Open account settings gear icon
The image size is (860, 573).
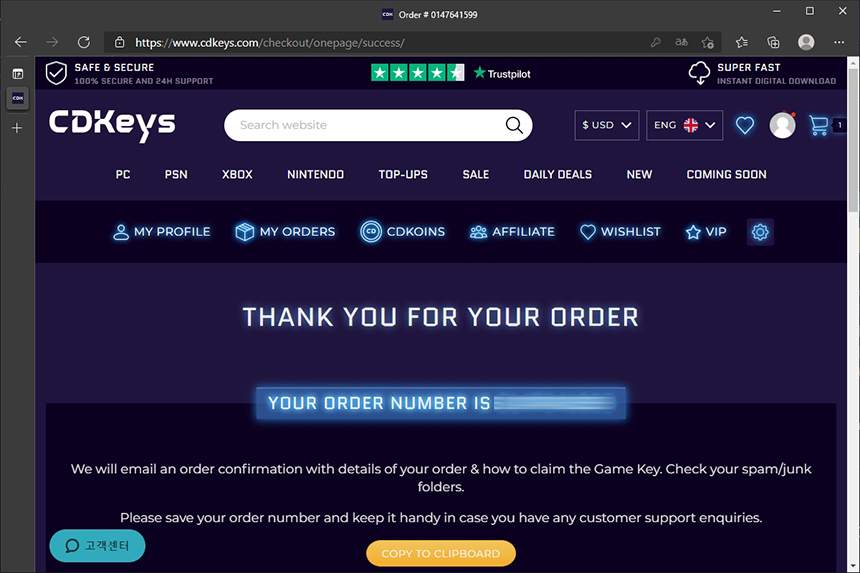point(760,232)
